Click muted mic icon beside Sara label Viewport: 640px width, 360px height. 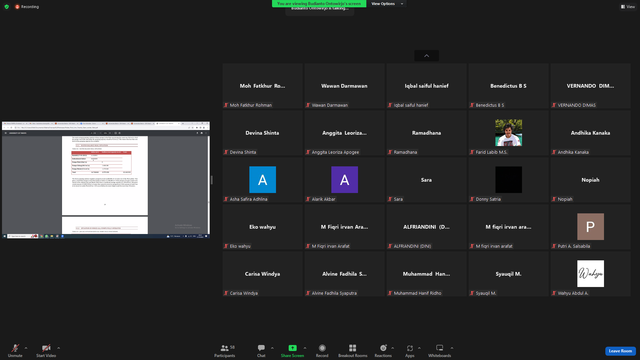pyautogui.click(x=390, y=199)
